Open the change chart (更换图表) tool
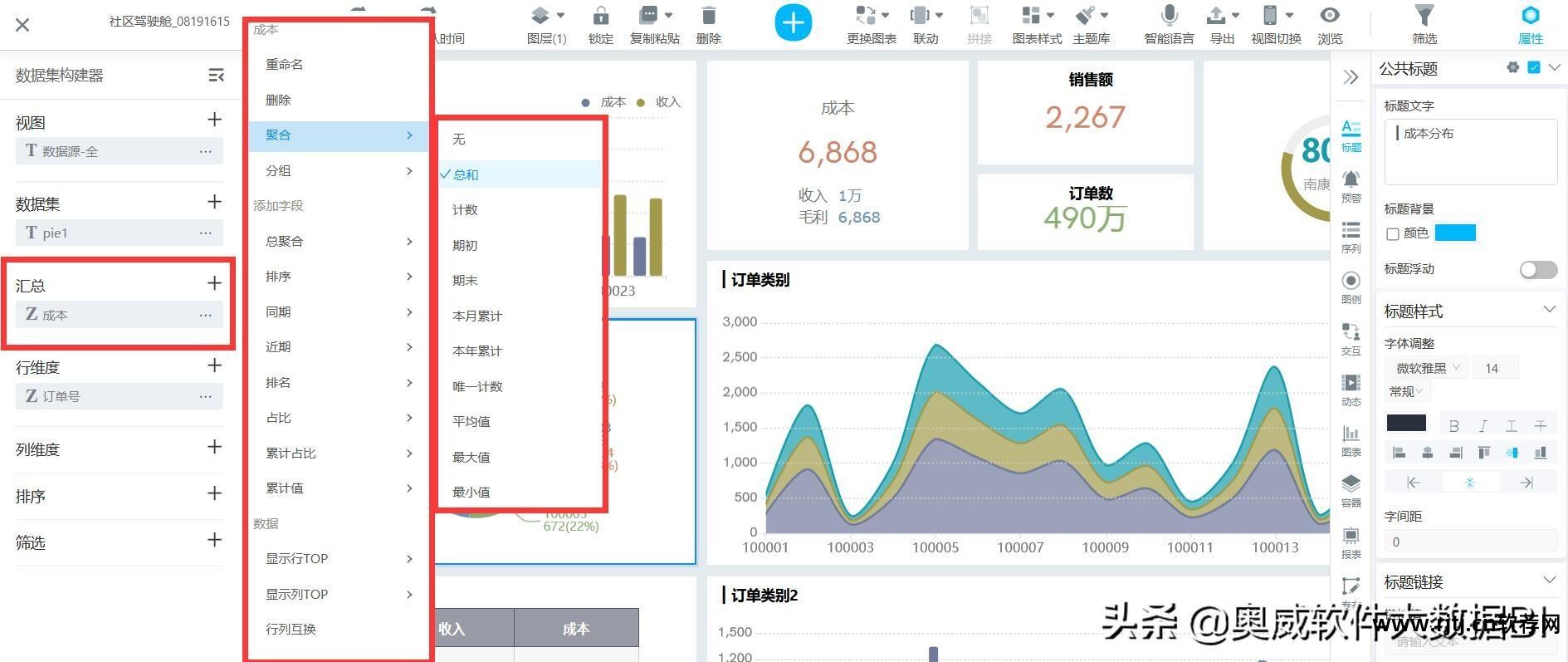 pyautogui.click(x=866, y=16)
